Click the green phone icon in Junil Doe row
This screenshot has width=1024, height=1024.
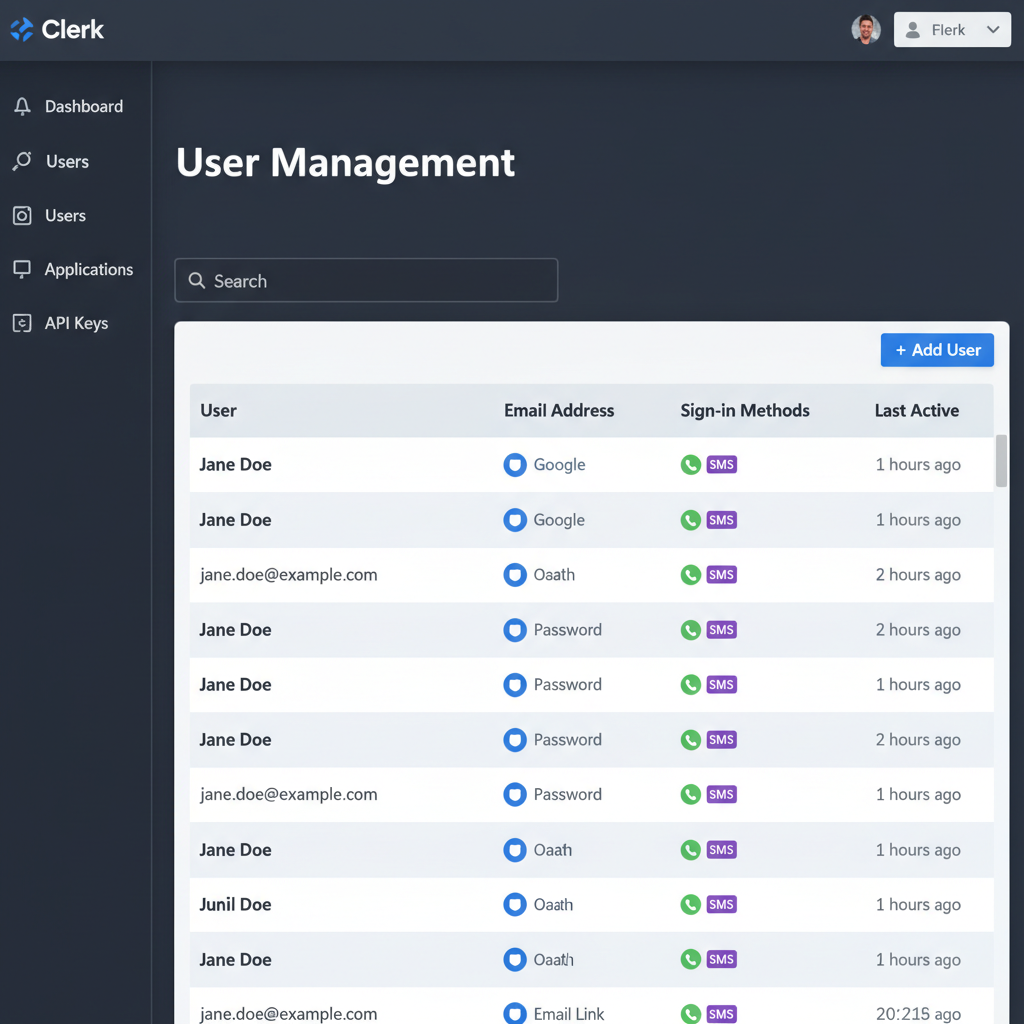(x=690, y=904)
